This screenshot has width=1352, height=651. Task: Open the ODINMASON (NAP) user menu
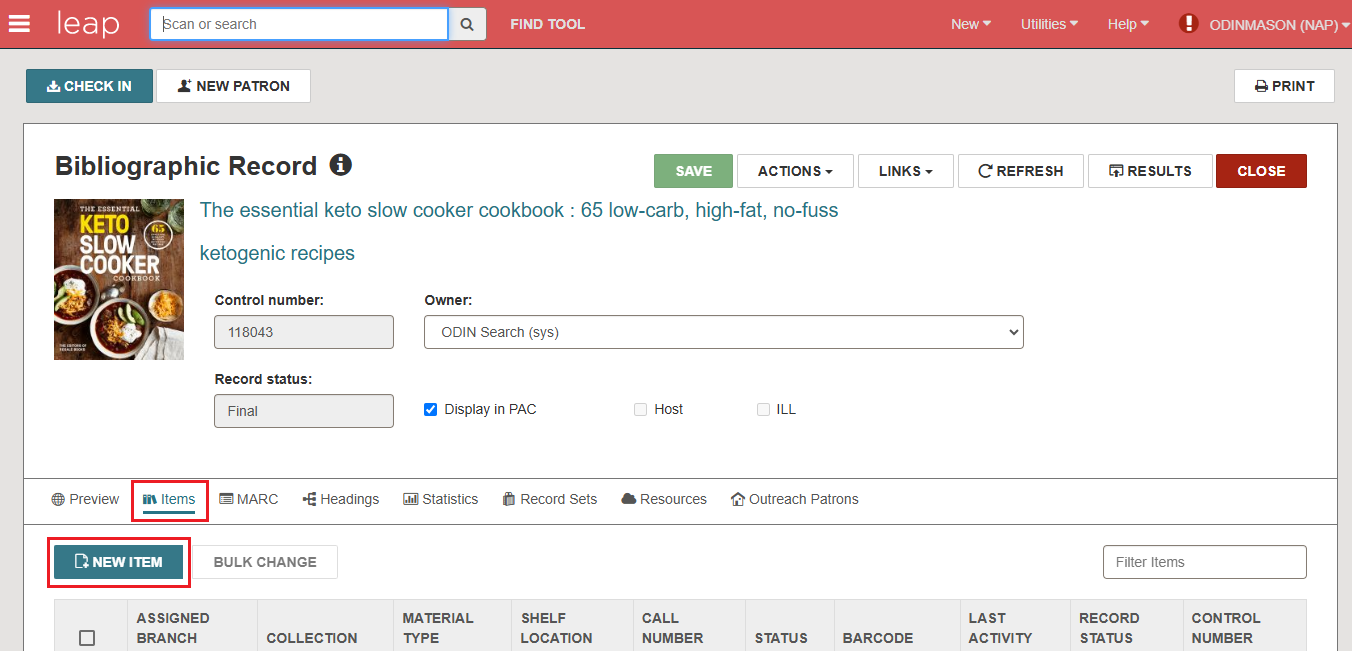1279,24
